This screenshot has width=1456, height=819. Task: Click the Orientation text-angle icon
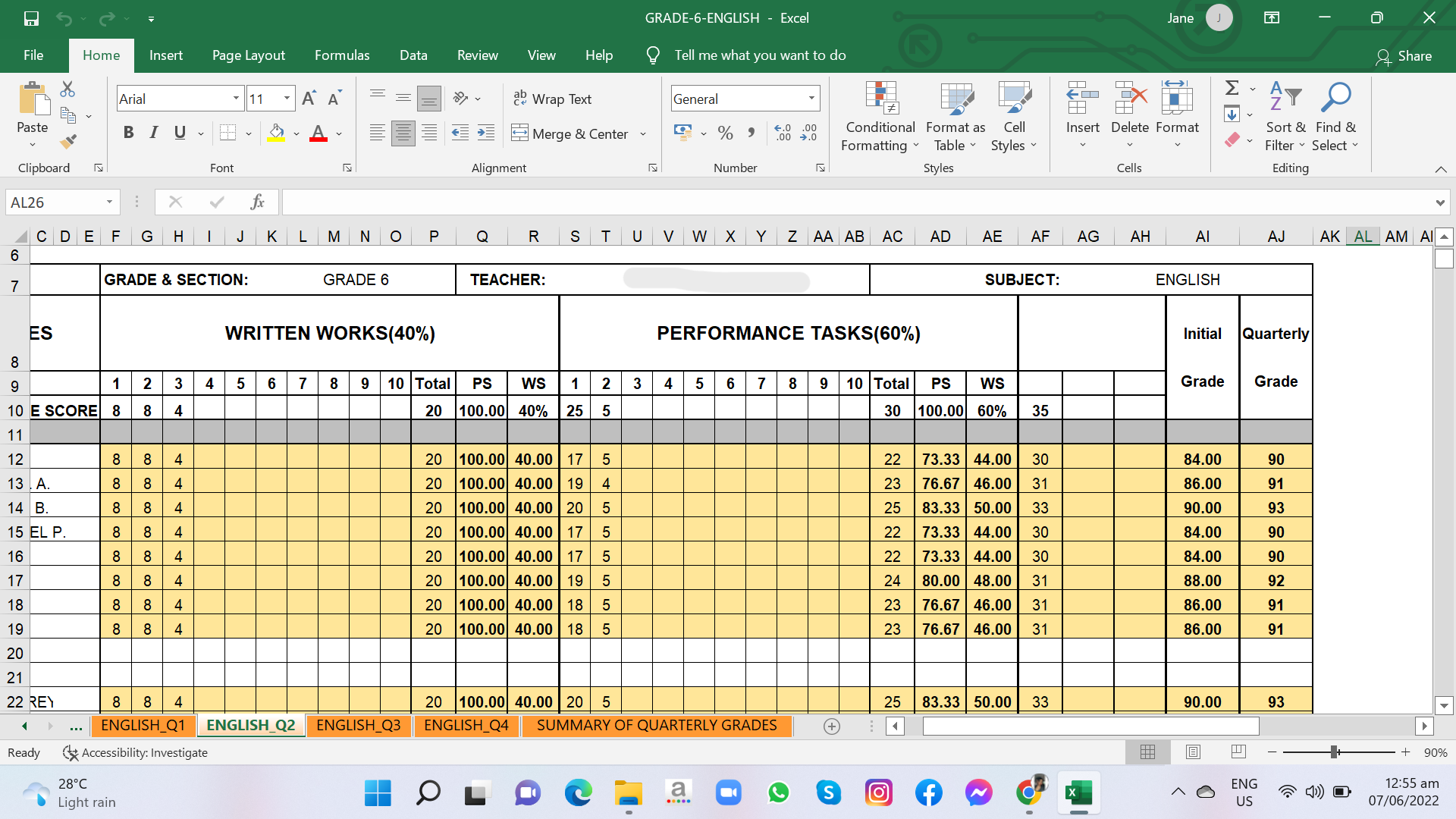click(x=460, y=99)
